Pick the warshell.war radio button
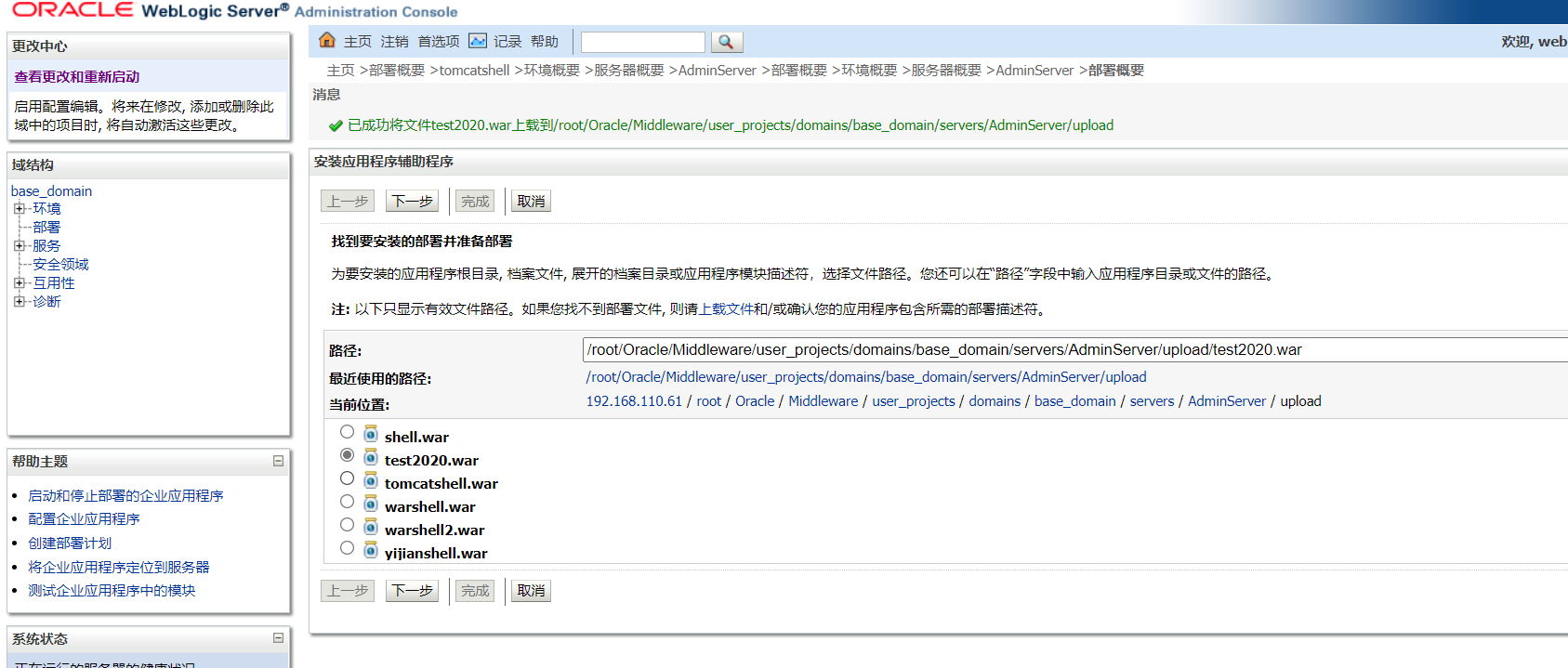 347,502
